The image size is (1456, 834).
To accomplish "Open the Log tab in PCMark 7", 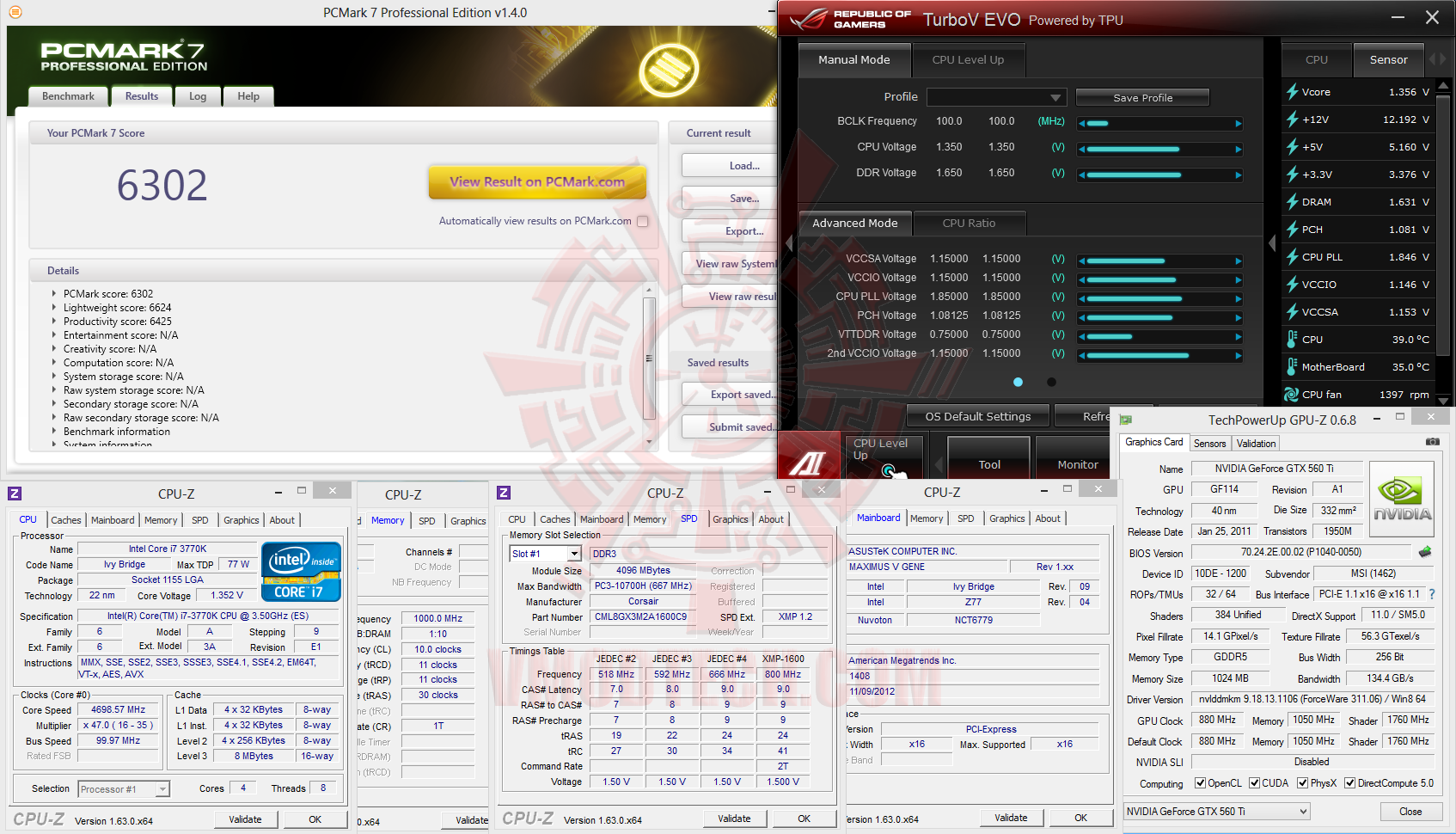I will pos(198,96).
